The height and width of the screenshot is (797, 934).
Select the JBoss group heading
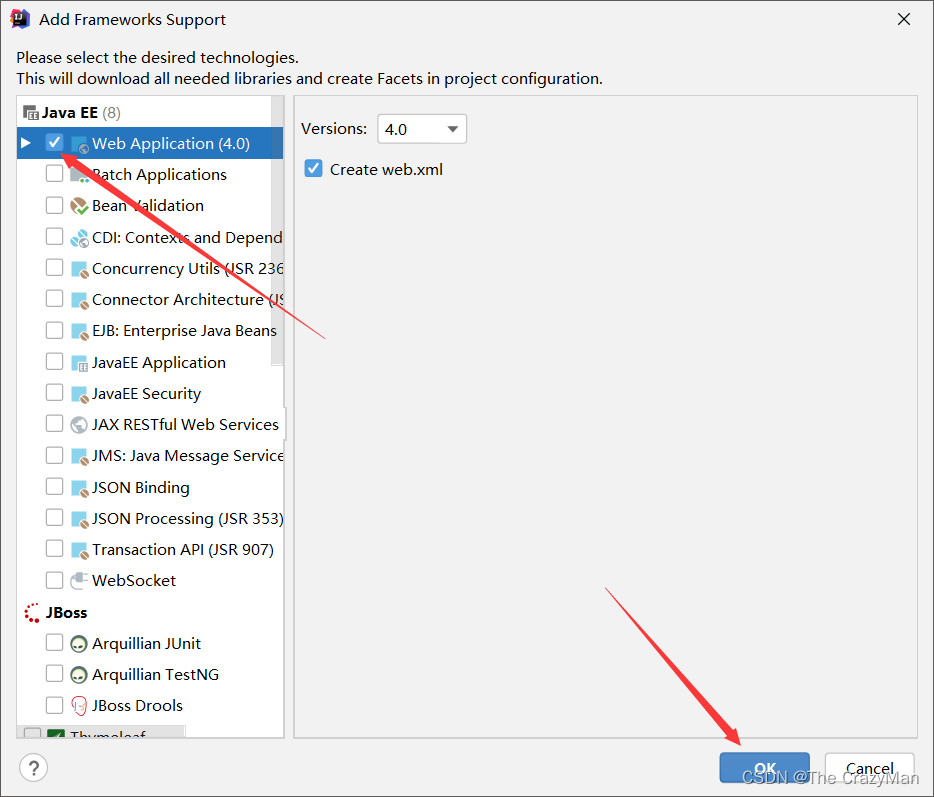[x=66, y=612]
